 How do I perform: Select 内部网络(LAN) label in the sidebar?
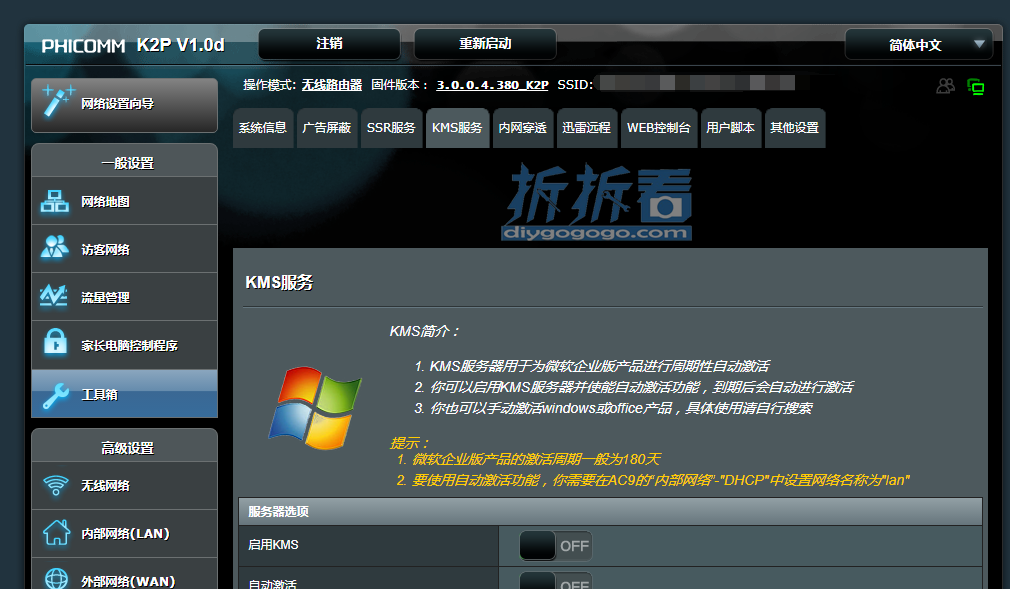[125, 534]
